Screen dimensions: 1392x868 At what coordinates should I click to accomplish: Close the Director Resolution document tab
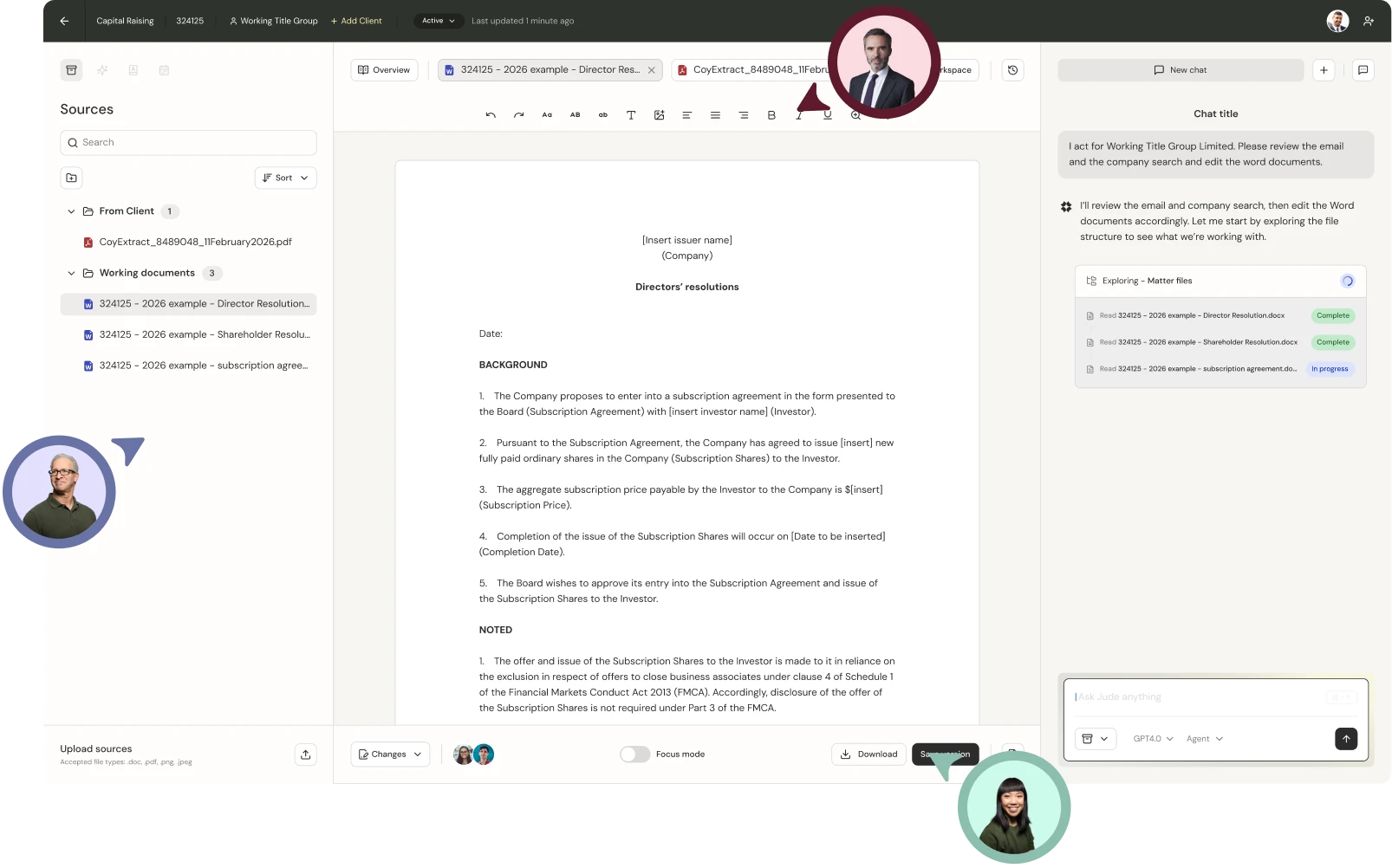pos(652,70)
